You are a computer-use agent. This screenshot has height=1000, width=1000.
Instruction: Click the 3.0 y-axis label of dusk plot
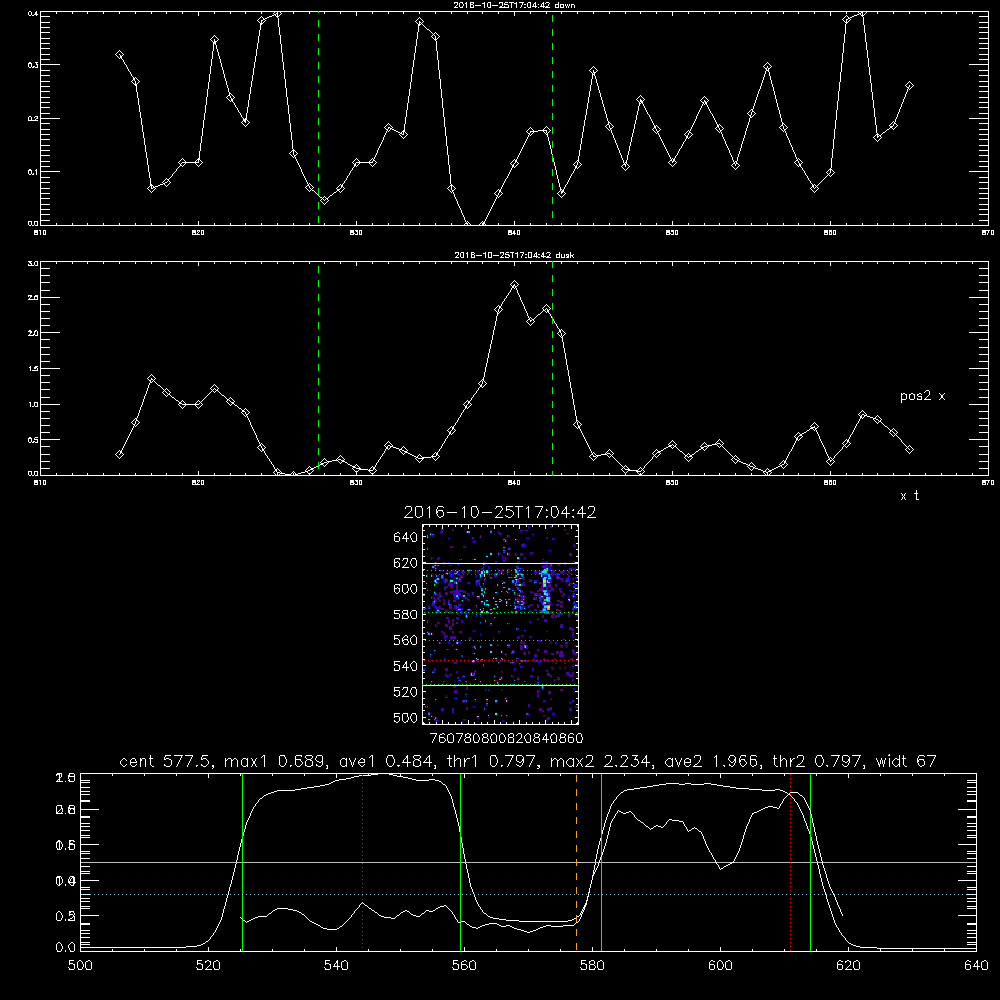(x=33, y=263)
